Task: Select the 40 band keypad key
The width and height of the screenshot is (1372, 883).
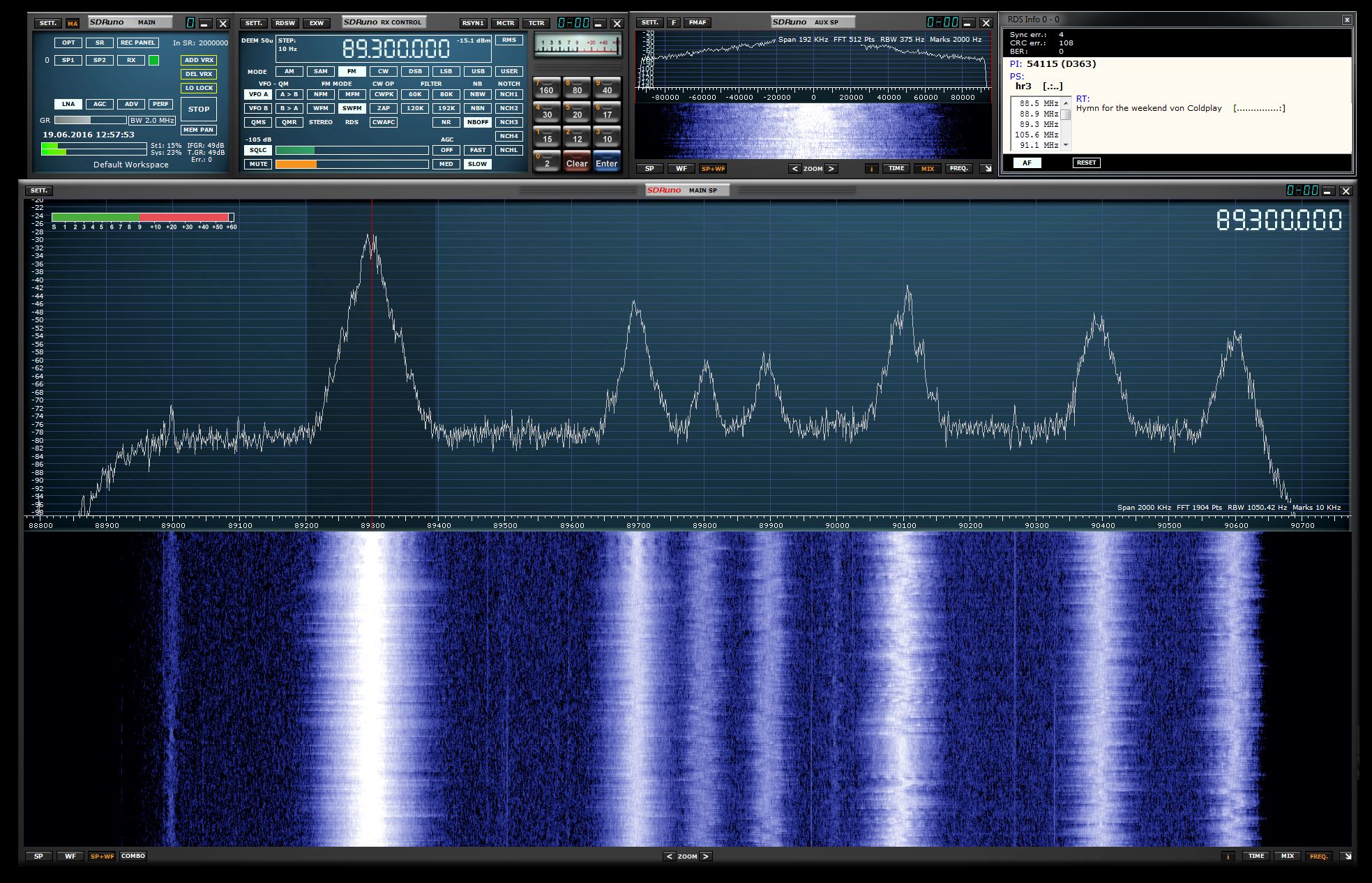Action: pos(607,87)
